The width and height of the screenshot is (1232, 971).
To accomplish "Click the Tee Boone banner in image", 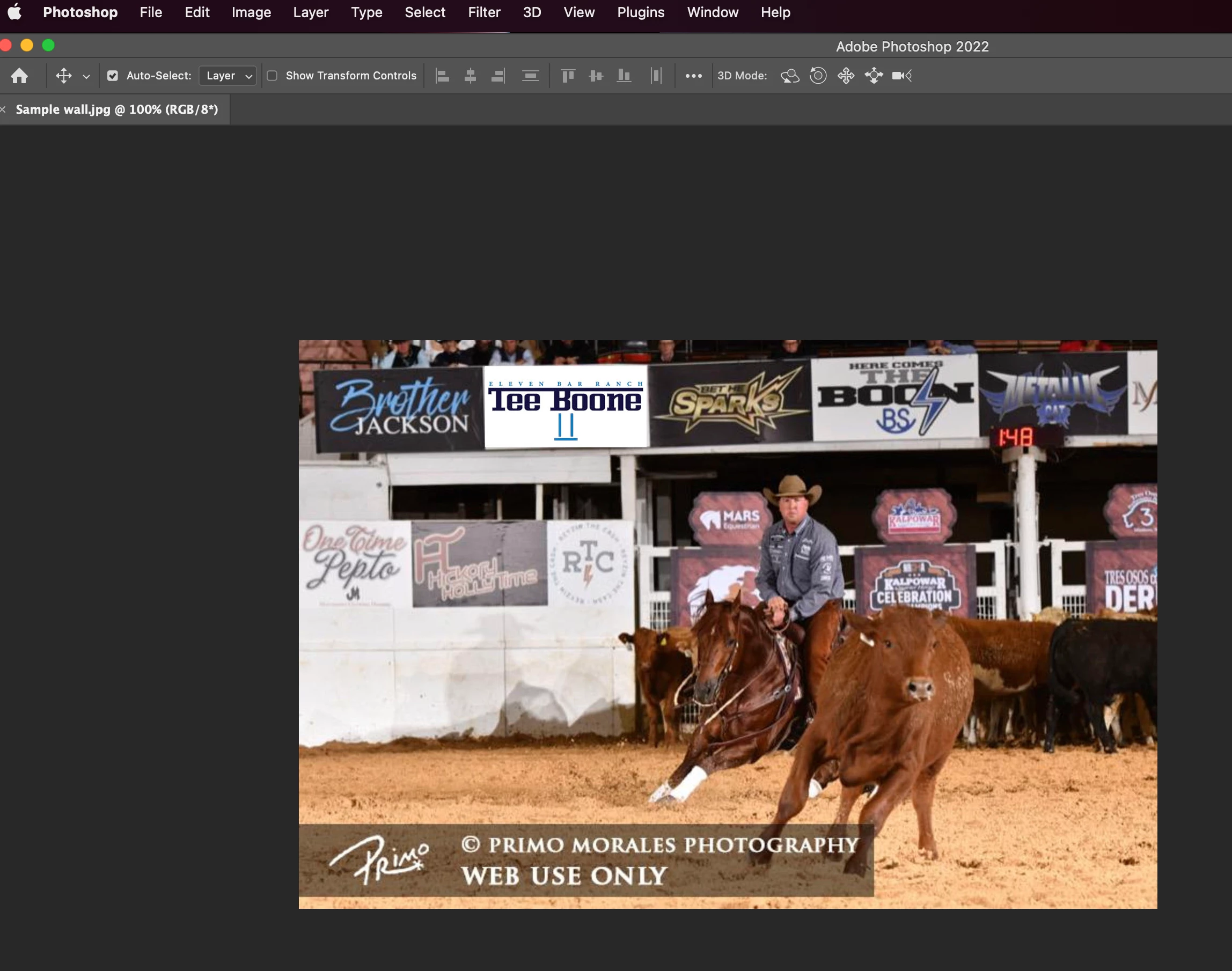I will click(566, 407).
